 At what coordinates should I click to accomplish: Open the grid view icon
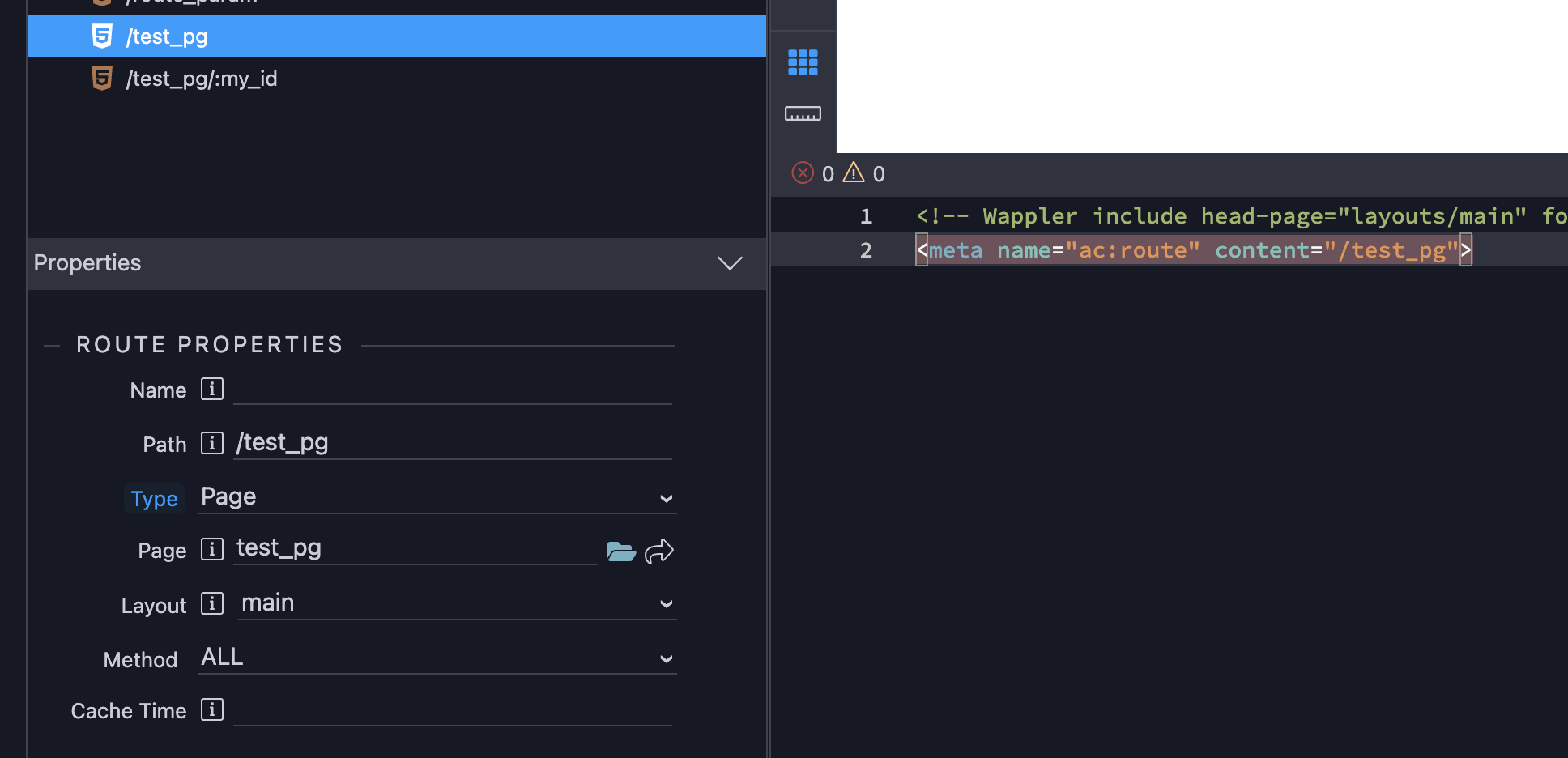(803, 62)
